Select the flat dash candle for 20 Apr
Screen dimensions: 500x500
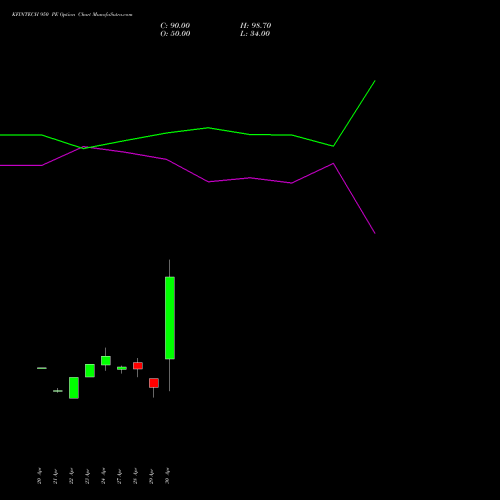pos(42,368)
